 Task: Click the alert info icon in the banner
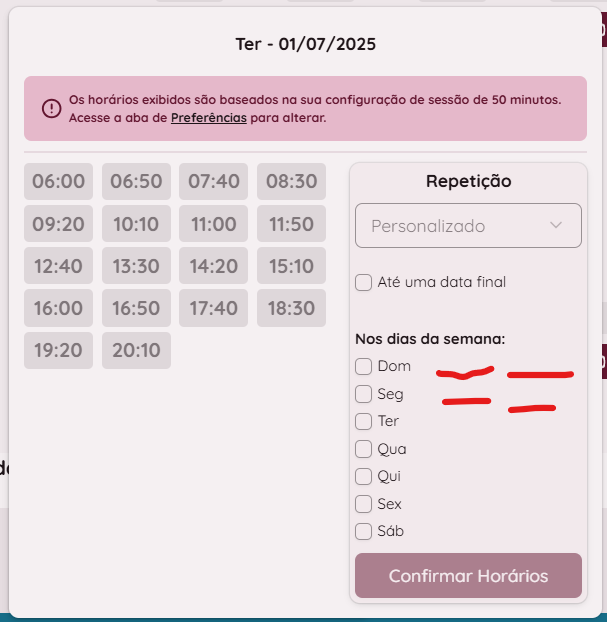[51, 108]
